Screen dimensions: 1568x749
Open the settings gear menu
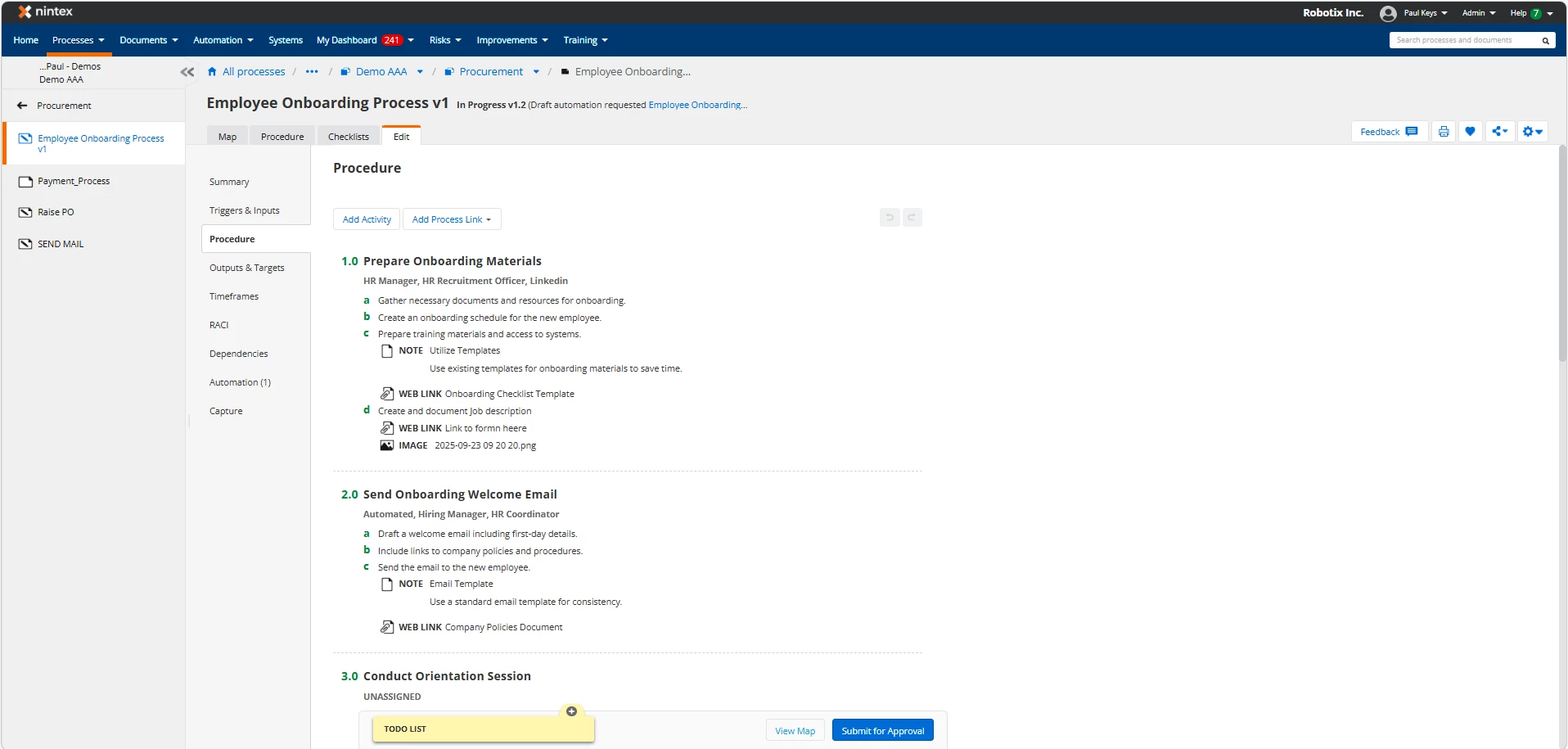[x=1532, y=132]
